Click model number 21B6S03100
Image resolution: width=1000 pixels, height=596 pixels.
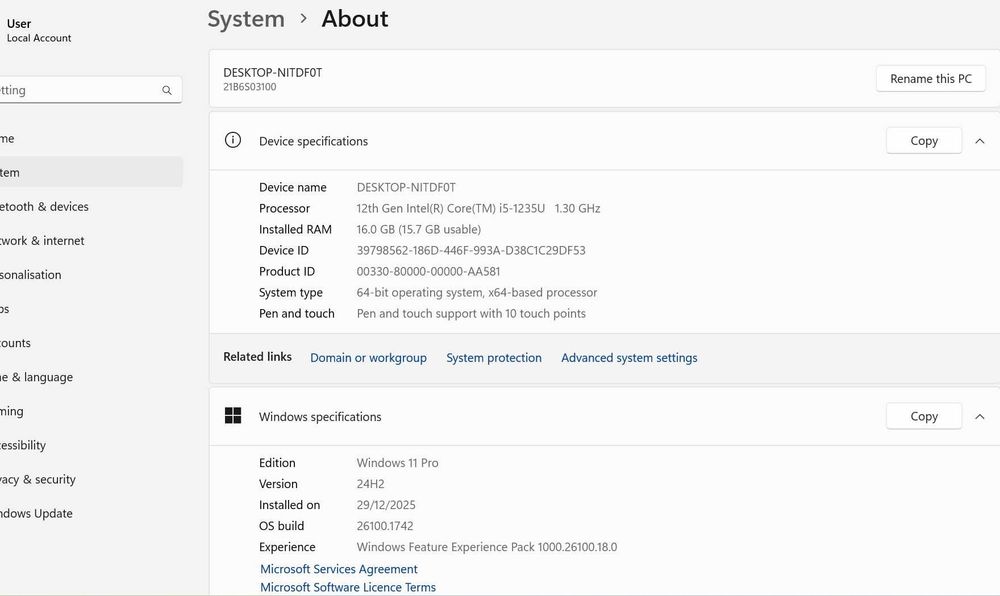pyautogui.click(x=249, y=87)
